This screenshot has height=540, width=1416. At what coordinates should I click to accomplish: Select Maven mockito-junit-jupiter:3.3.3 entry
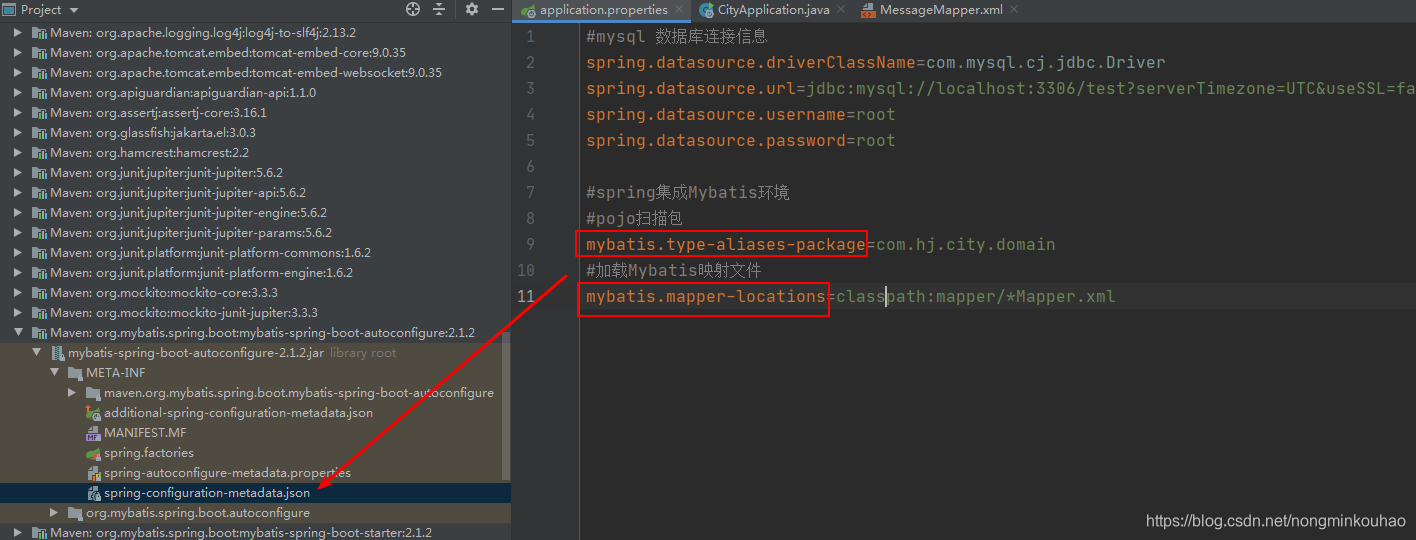pyautogui.click(x=184, y=312)
